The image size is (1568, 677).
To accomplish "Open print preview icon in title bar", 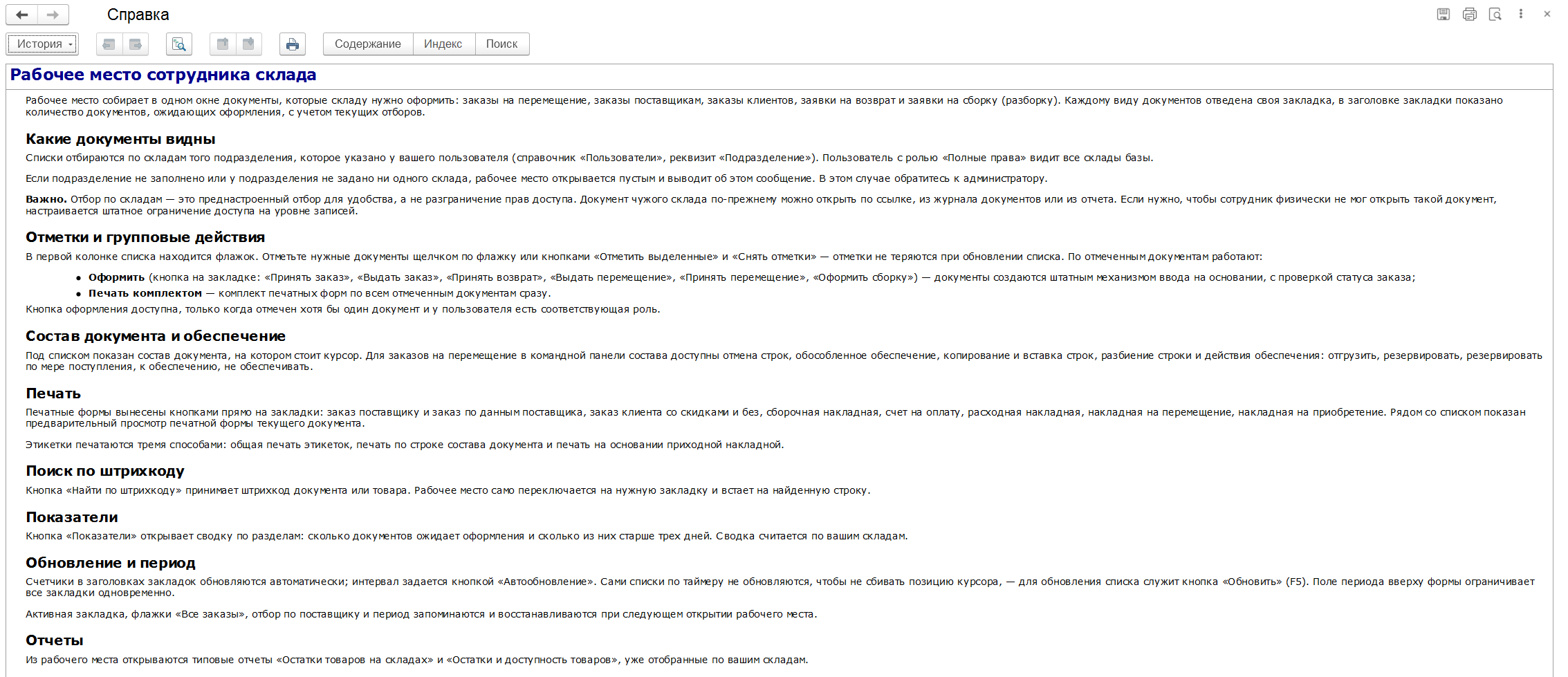I will coord(1495,14).
